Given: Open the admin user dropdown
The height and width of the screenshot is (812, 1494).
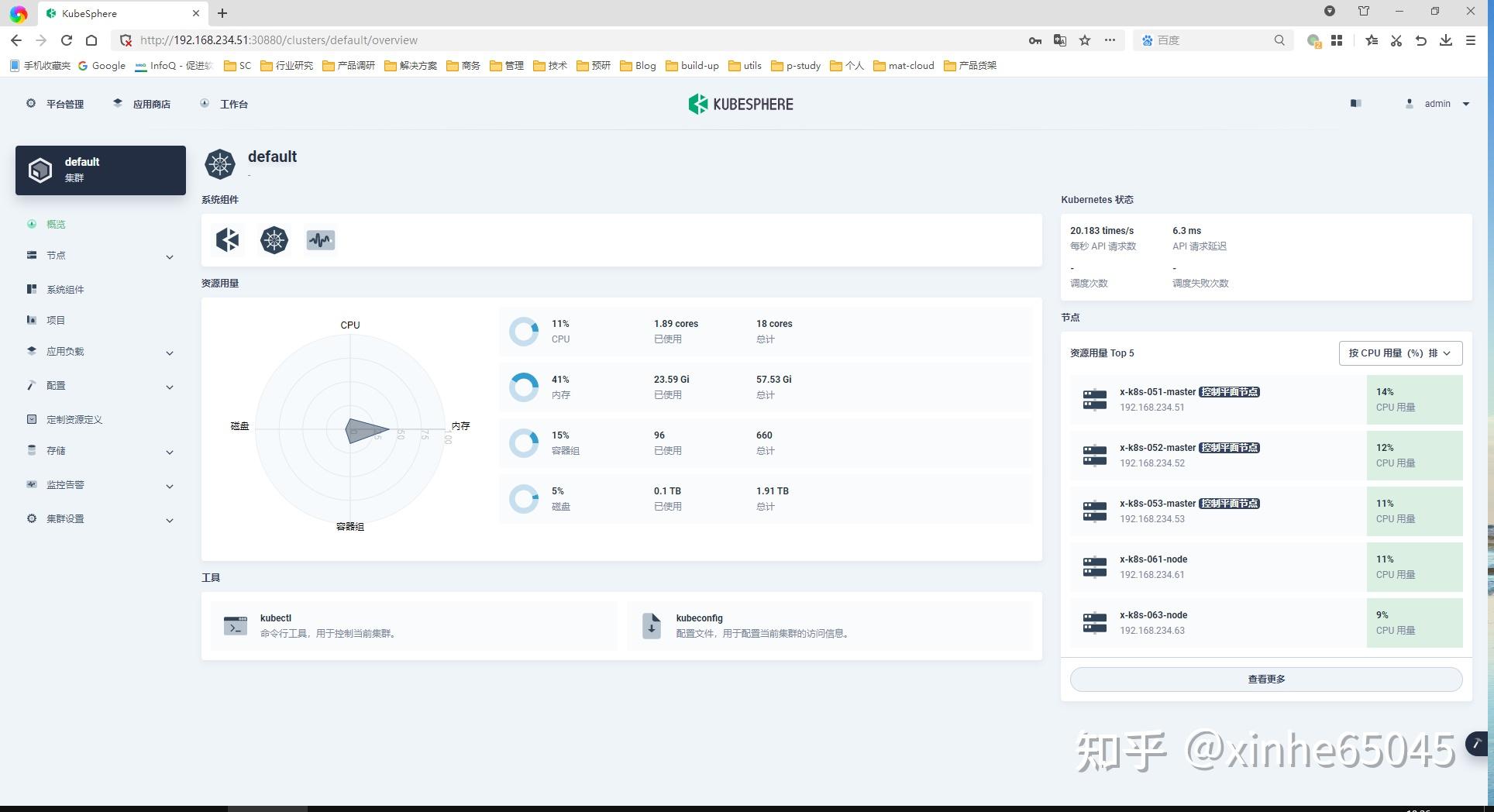Looking at the screenshot, I should click(x=1438, y=104).
